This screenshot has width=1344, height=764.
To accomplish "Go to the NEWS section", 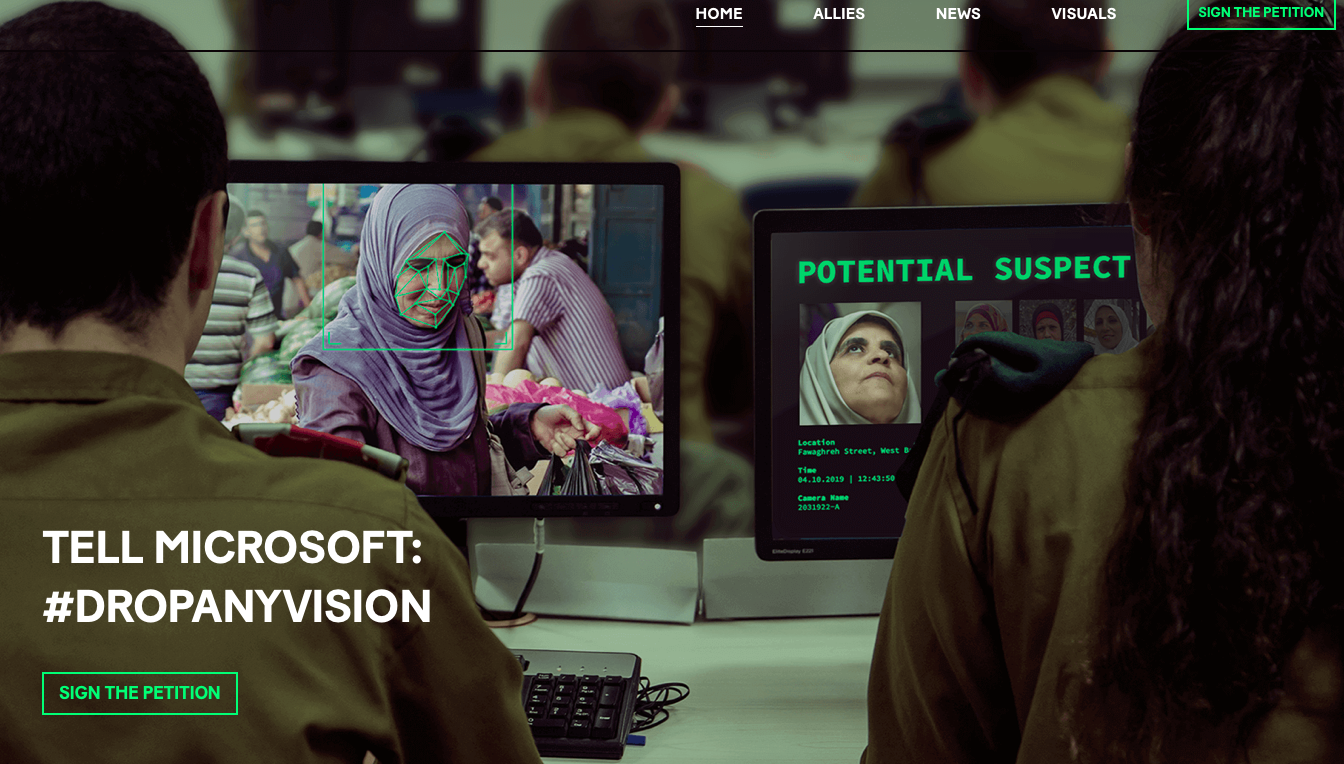I will coord(958,14).
